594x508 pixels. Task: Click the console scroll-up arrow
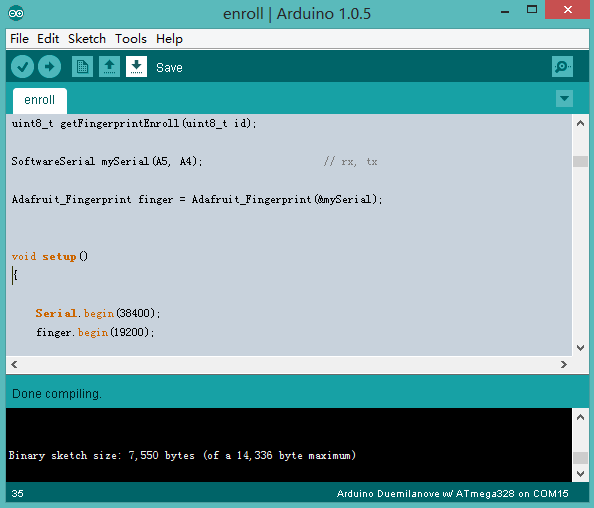[x=580, y=417]
